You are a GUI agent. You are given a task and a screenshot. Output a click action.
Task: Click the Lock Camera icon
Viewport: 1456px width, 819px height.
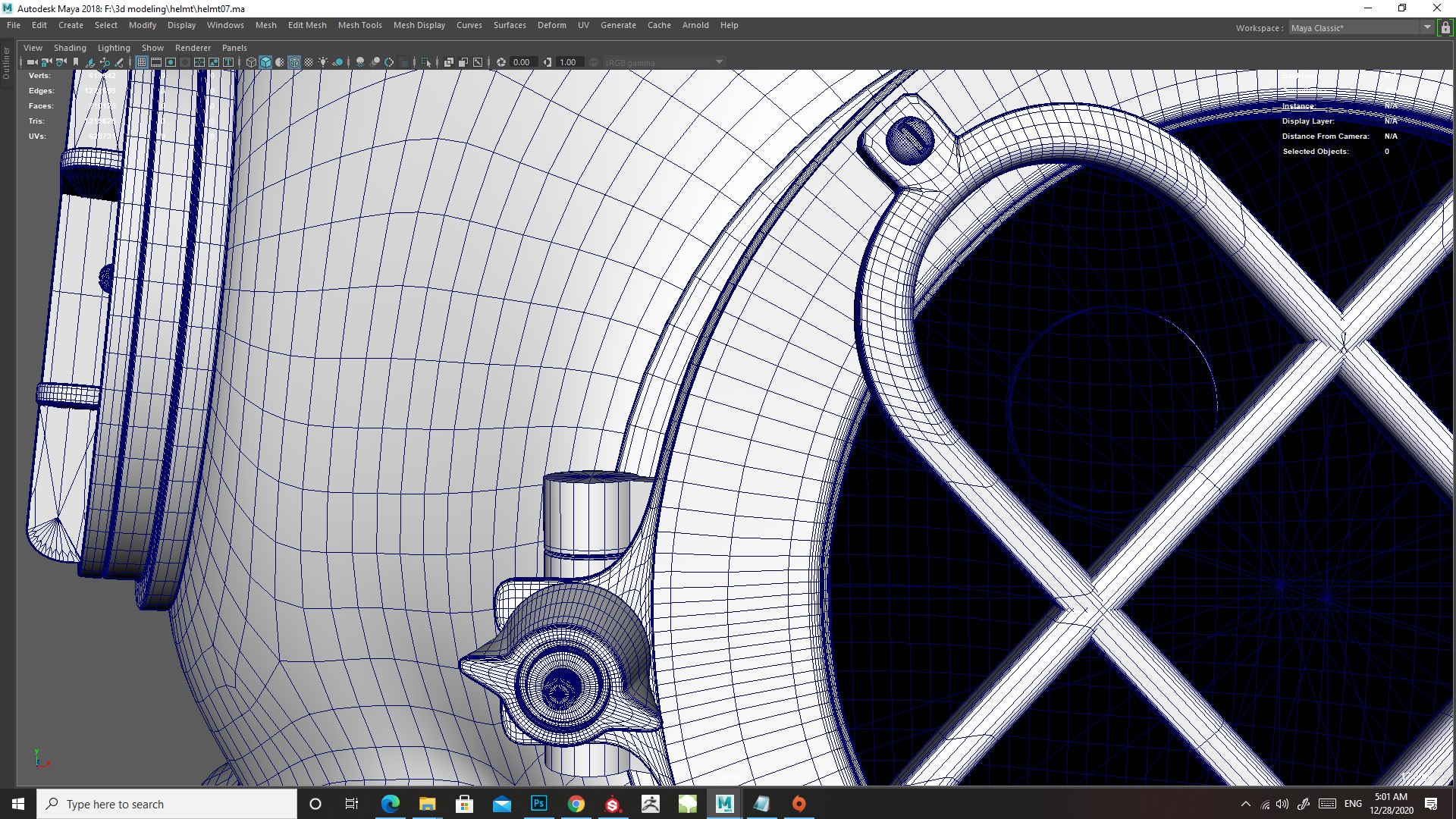pyautogui.click(x=47, y=62)
